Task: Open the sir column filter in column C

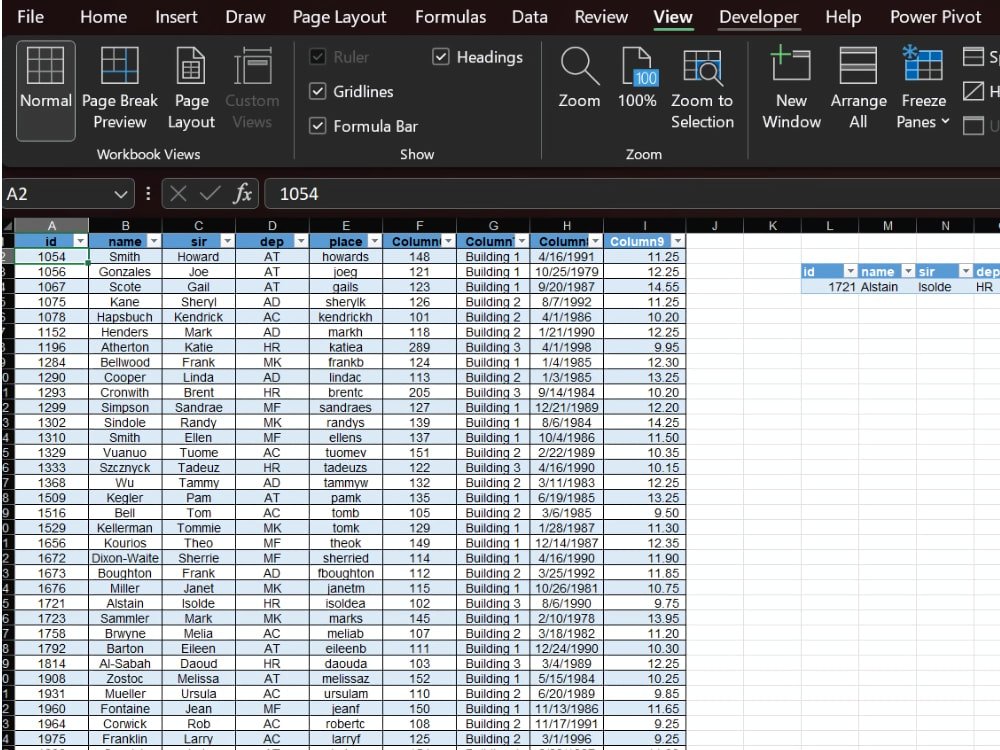Action: 227,241
